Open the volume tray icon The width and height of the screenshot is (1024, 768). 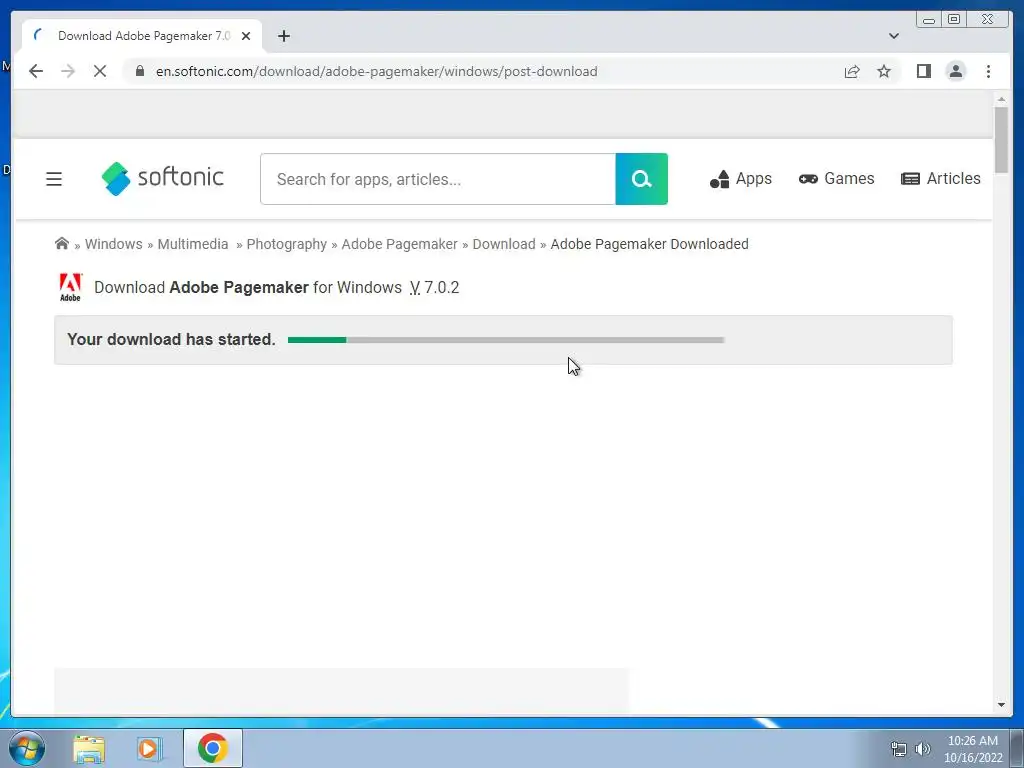tap(923, 749)
